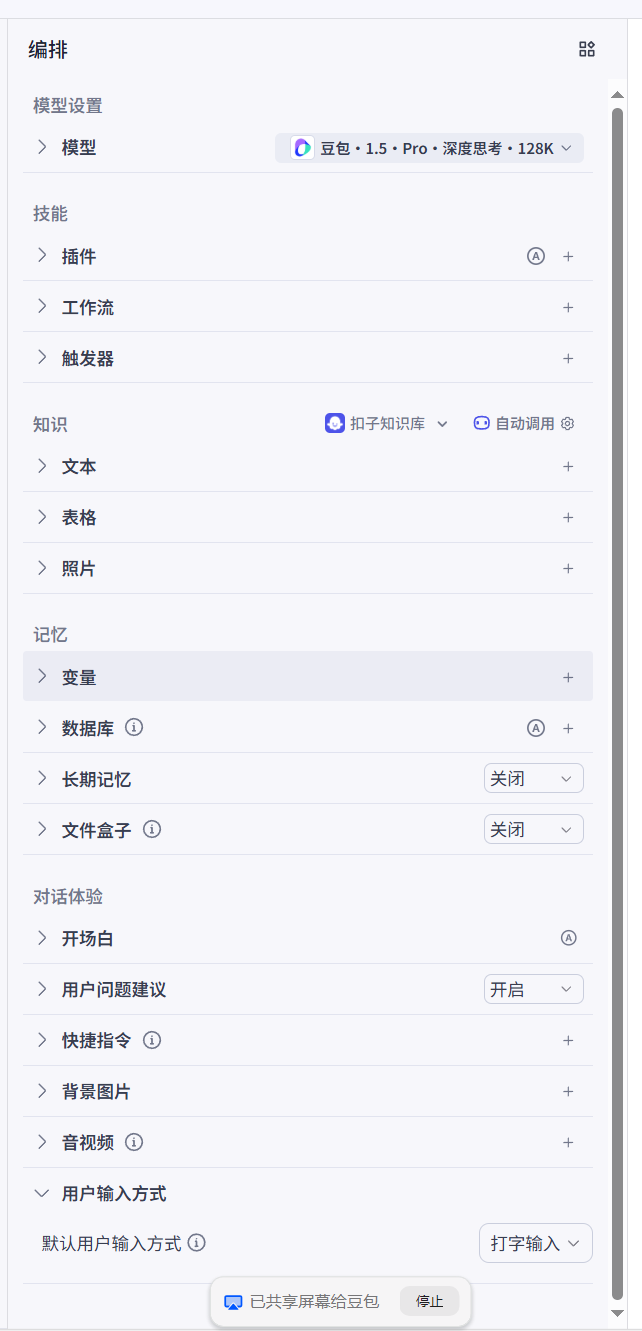Click the 自动调用 link
The height and width of the screenshot is (1331, 642).
click(524, 423)
